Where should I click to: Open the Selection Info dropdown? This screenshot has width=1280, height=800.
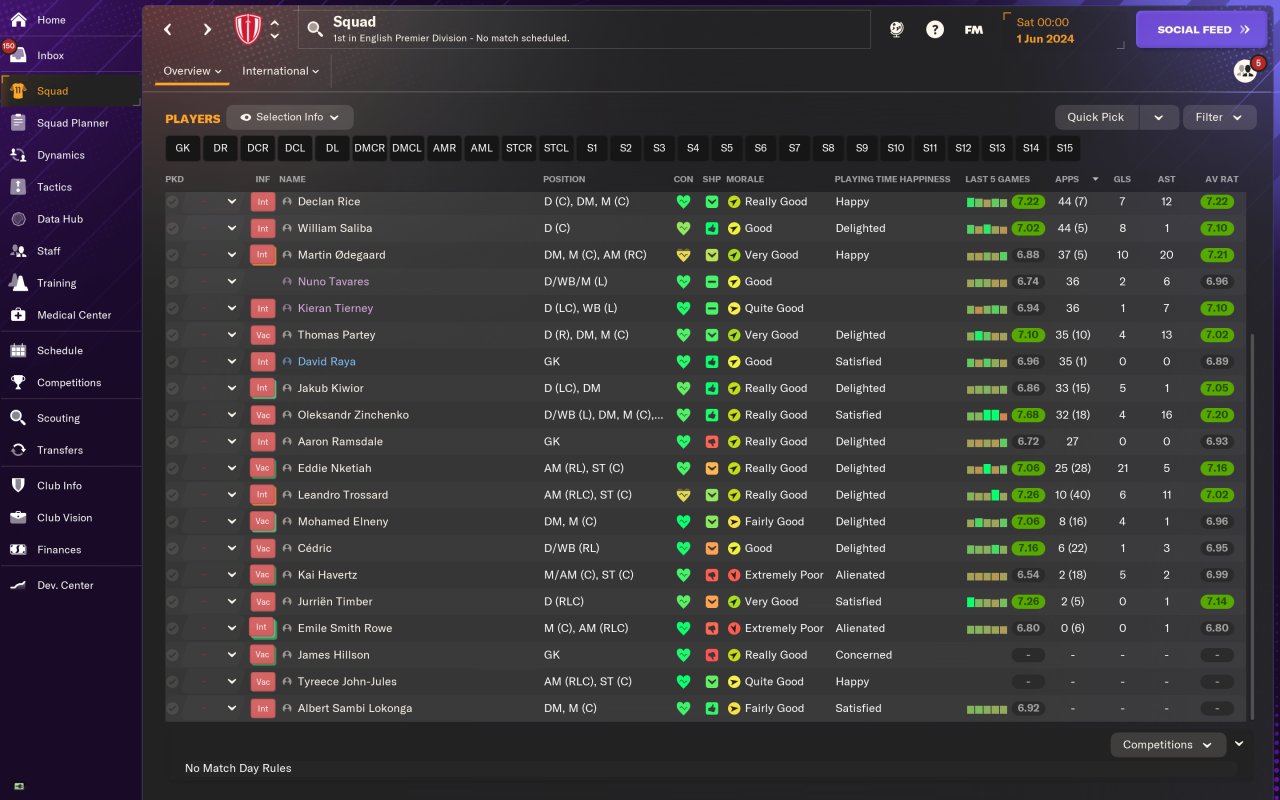pyautogui.click(x=290, y=117)
